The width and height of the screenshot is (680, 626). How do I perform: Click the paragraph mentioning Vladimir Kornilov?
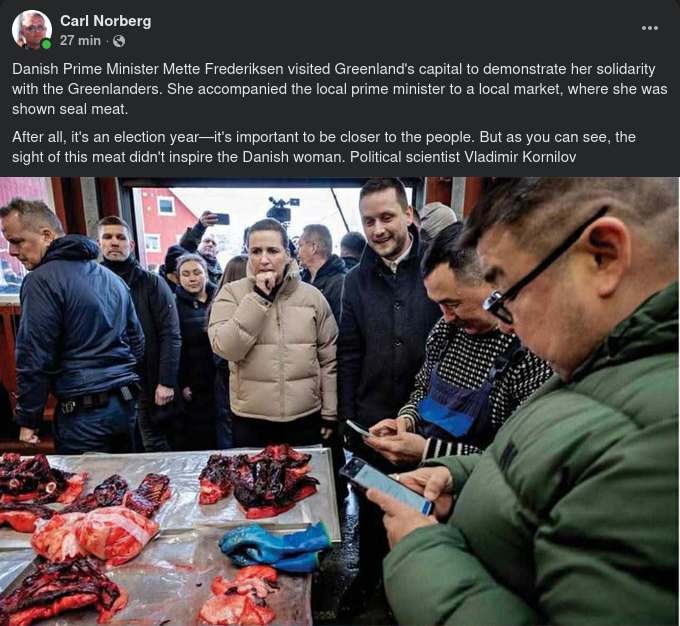tap(324, 147)
